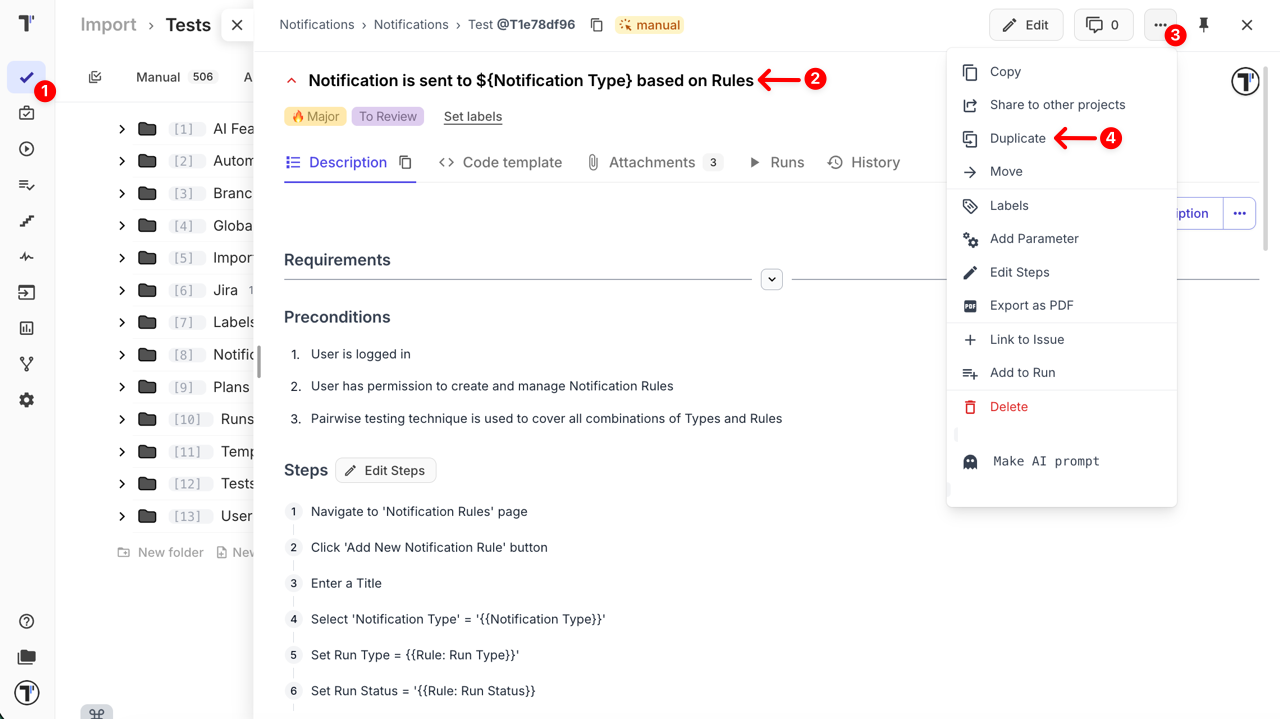Expand the AI Features folder [1]
Viewport: 1280px width, 719px height.
pyautogui.click(x=122, y=129)
